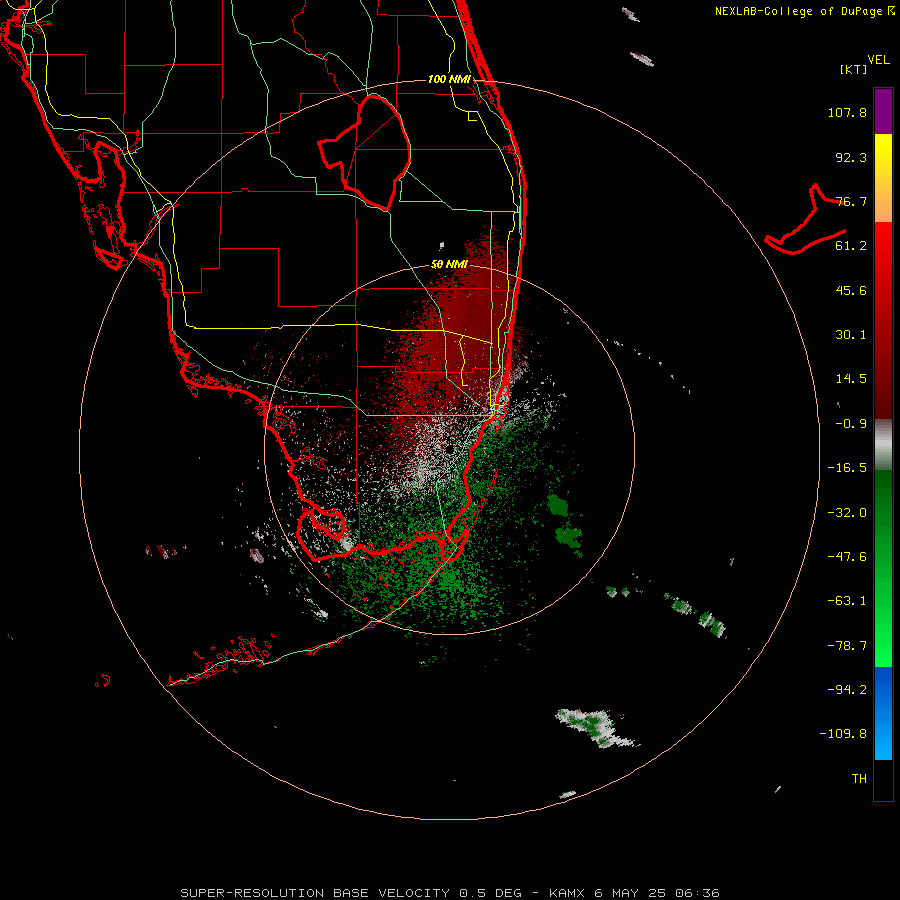Click the -0.9 scale value
Screen dimensions: 900x900
[851, 424]
